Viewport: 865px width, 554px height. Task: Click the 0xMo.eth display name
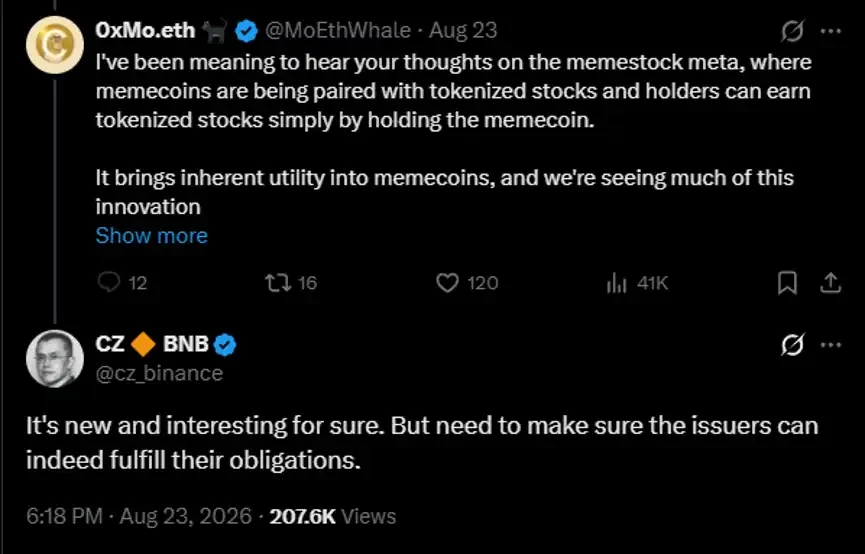tap(145, 30)
